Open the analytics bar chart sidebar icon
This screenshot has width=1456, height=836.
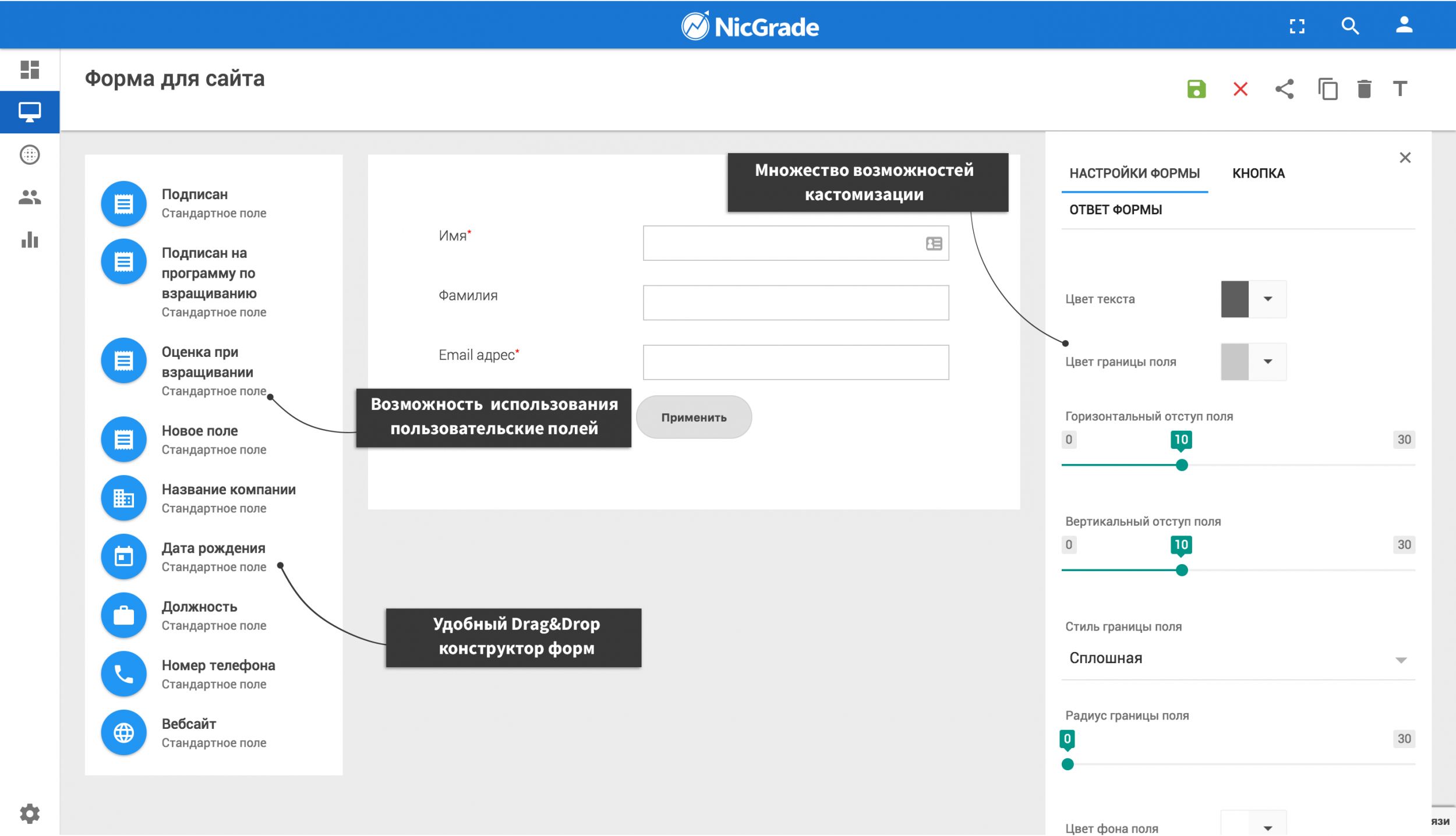click(x=30, y=240)
